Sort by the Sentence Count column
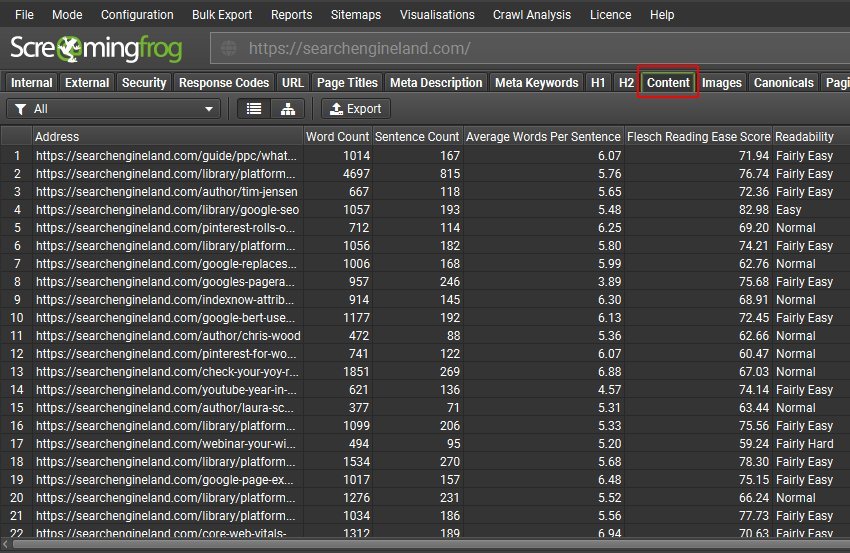Screen dimensions: 850x553 click(x=417, y=137)
